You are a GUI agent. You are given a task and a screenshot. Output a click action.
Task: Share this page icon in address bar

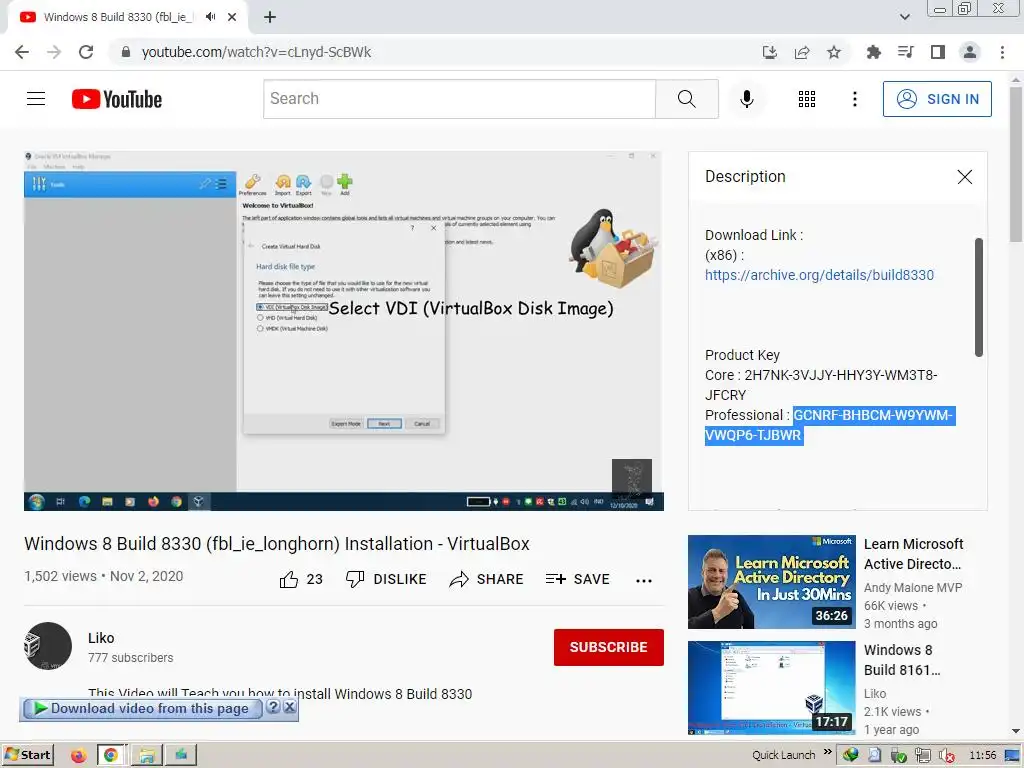(x=802, y=52)
